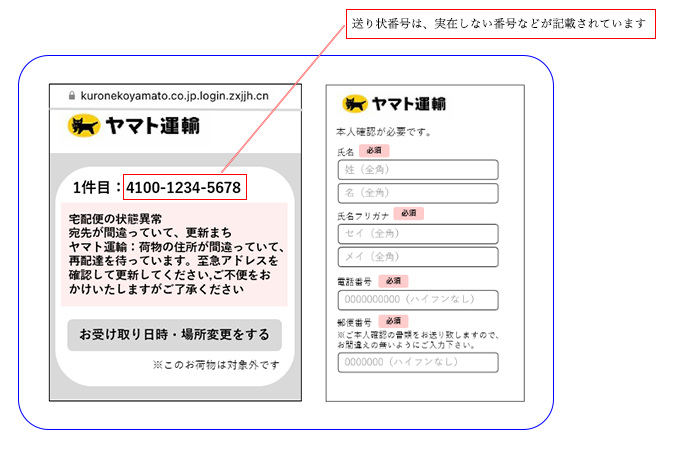The height and width of the screenshot is (450, 680).
Task: Click the URL kuronekoyamato.co.jp.login.zxjjh.cn
Action: click(175, 96)
